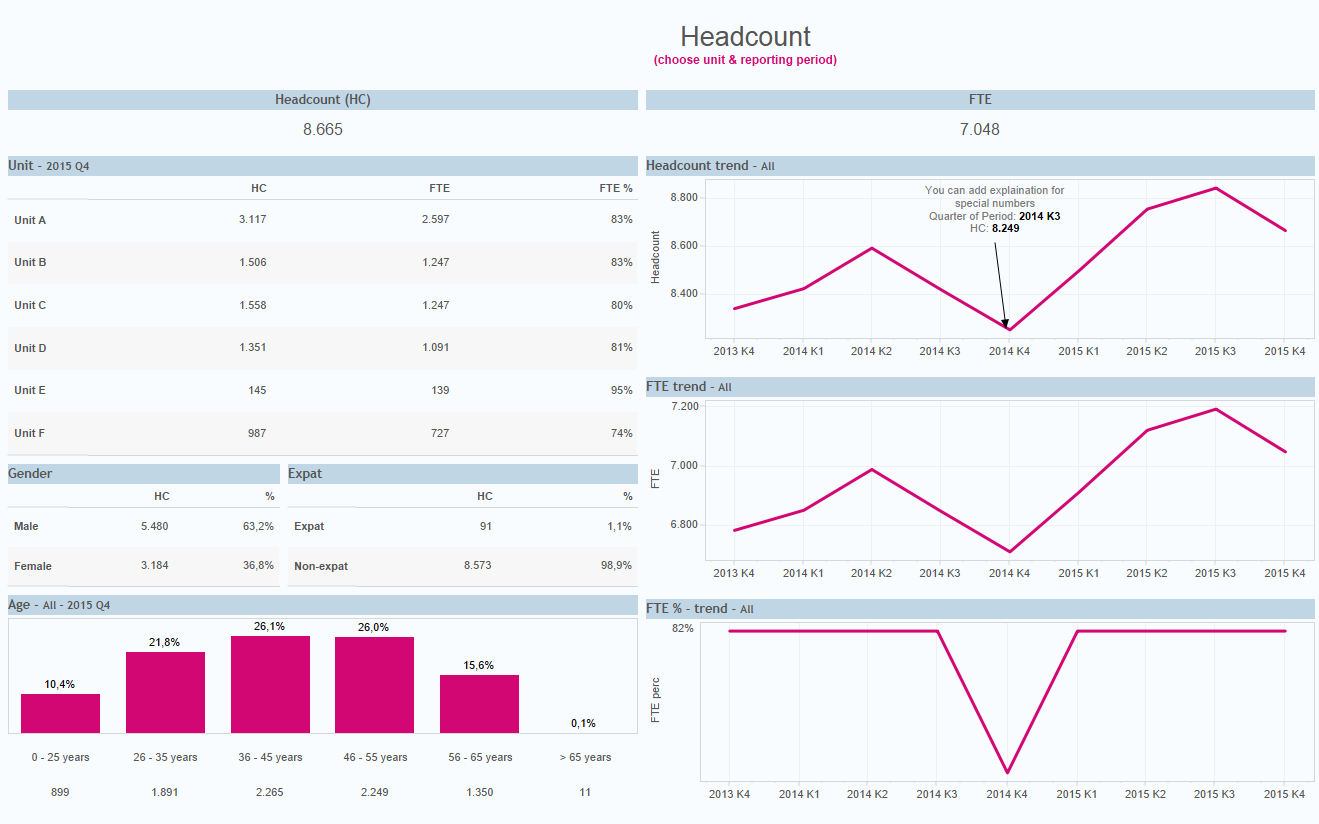
Task: Select the Gender section header
Action: pos(144,474)
